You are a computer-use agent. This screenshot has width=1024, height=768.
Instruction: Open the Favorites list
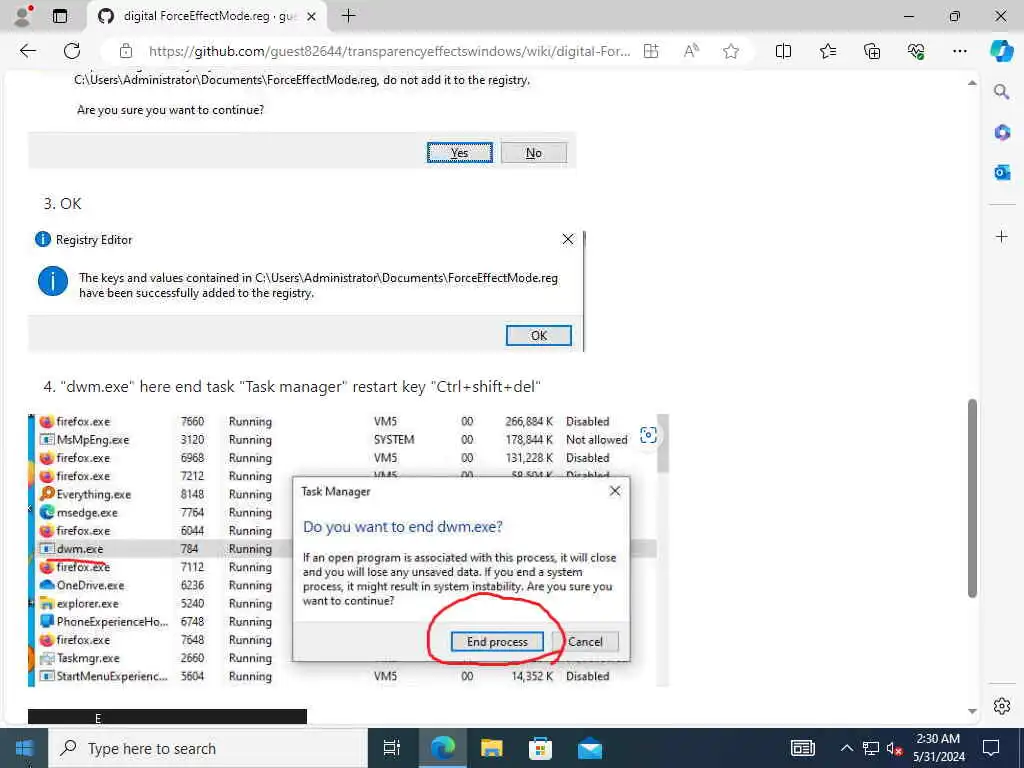coord(827,51)
